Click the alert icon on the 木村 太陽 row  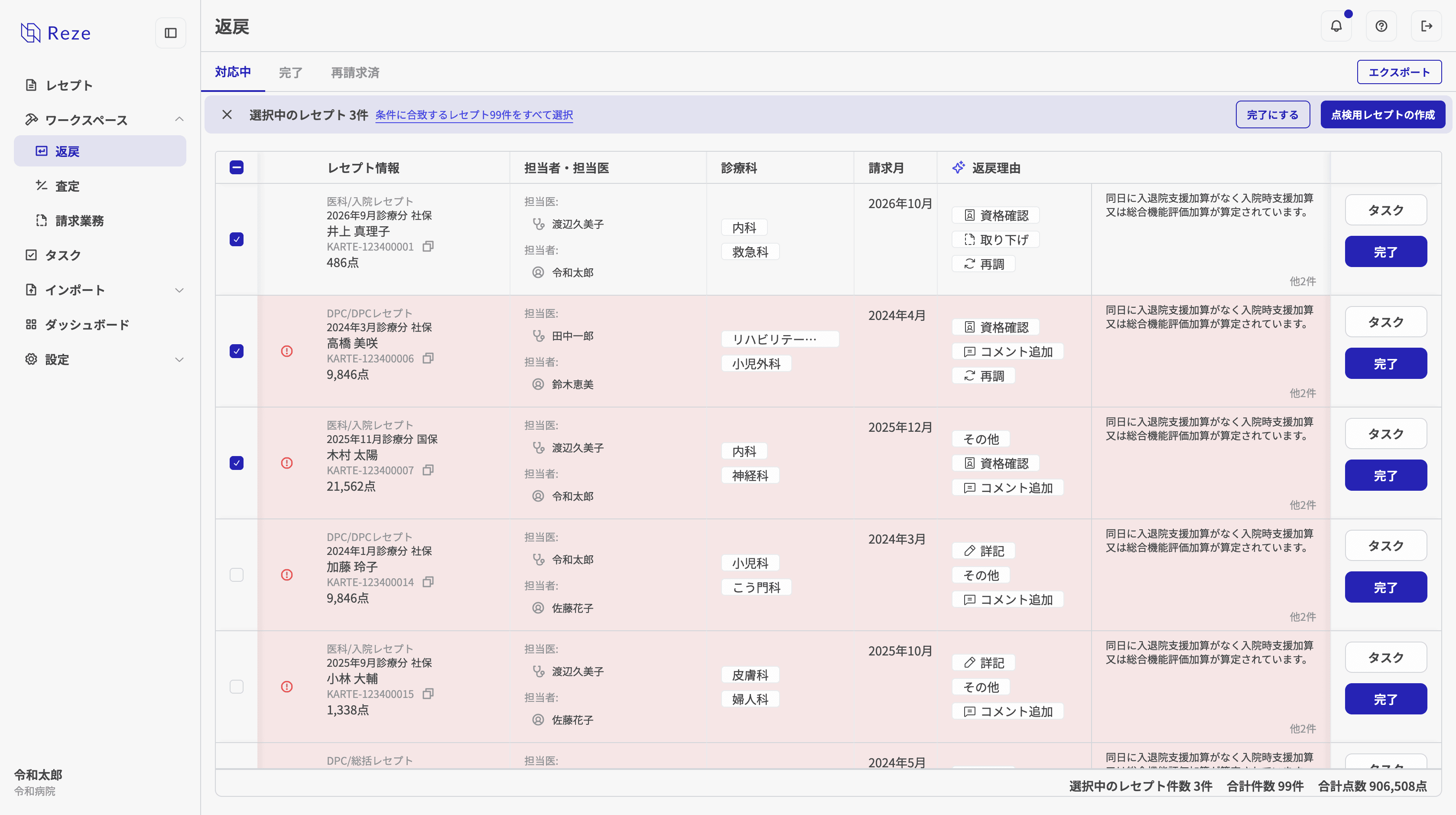tap(286, 463)
